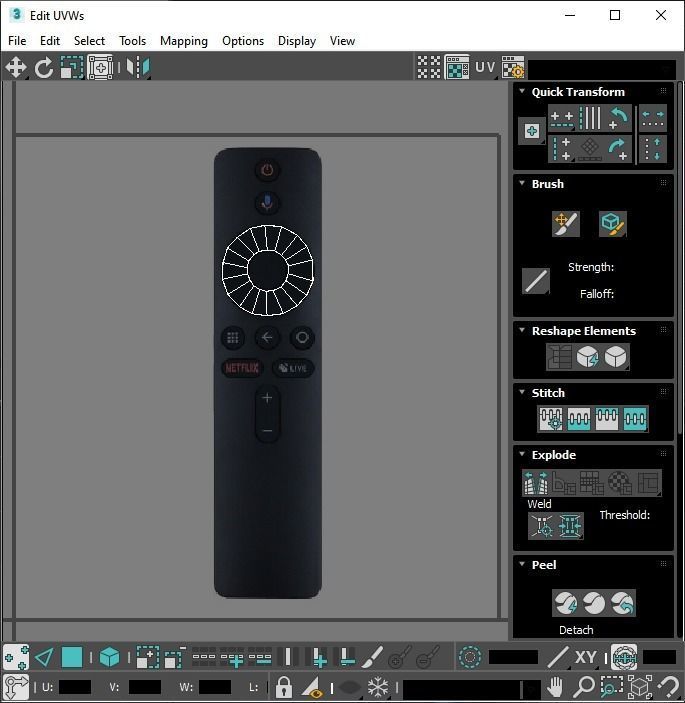Rotate selection 90 degrees counter-clockwise

[x=618, y=118]
